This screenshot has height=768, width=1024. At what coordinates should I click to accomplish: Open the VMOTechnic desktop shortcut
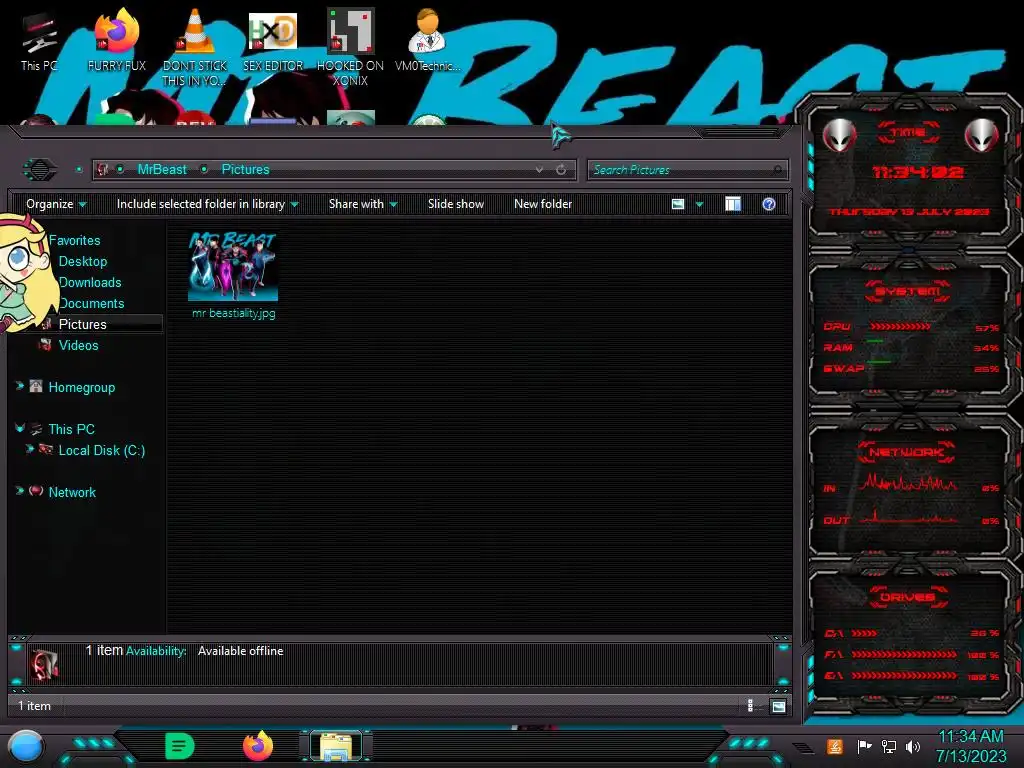[427, 40]
